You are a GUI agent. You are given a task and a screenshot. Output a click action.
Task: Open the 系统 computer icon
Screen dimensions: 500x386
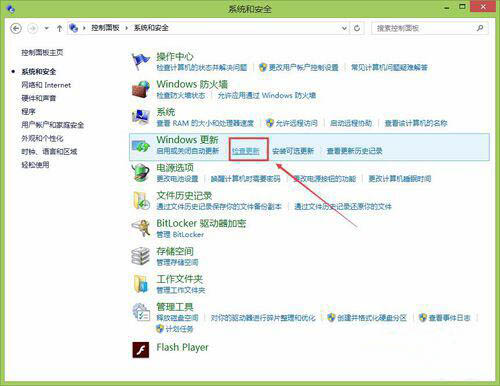141,117
